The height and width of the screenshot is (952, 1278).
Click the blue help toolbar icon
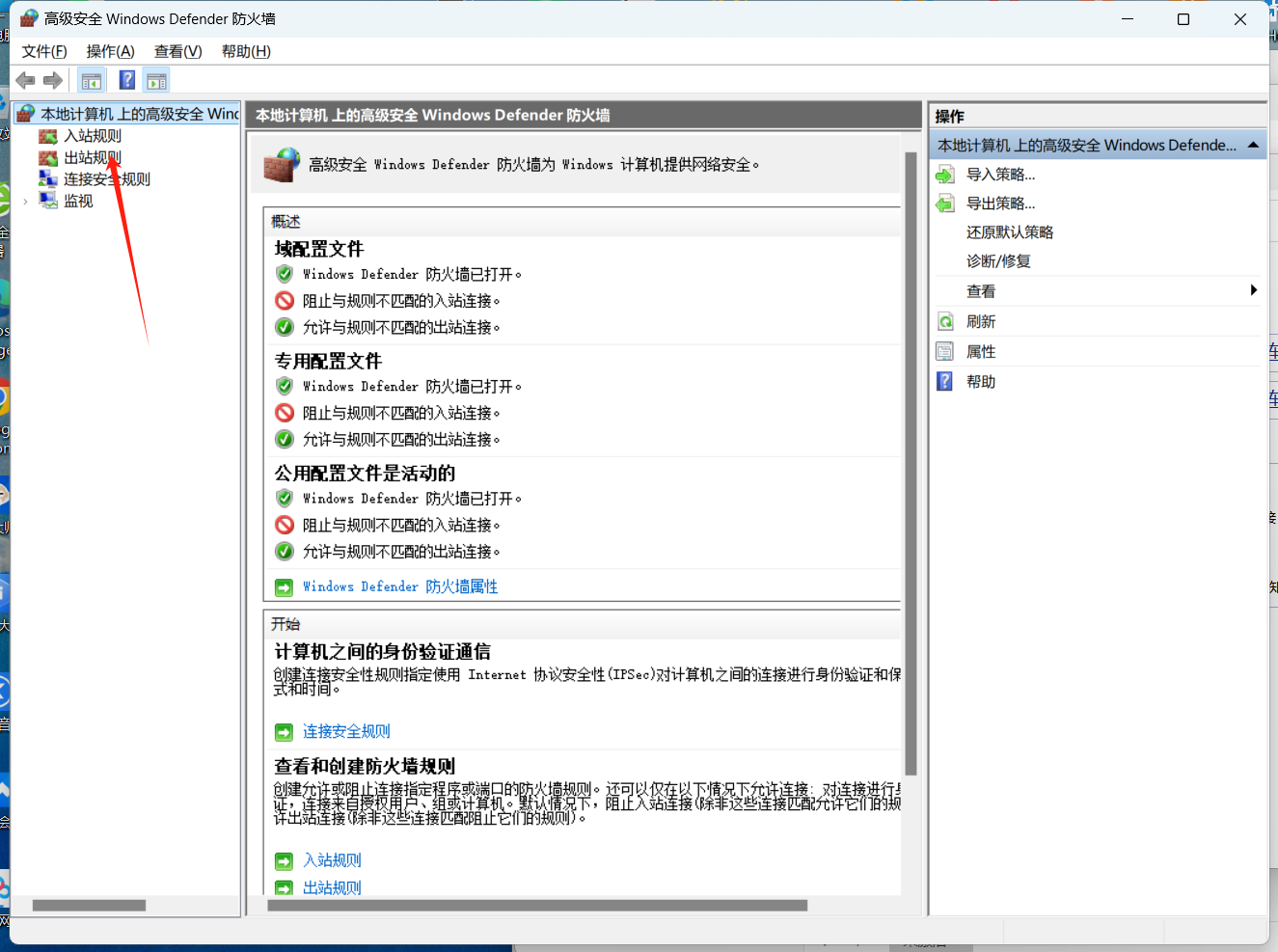click(127, 80)
